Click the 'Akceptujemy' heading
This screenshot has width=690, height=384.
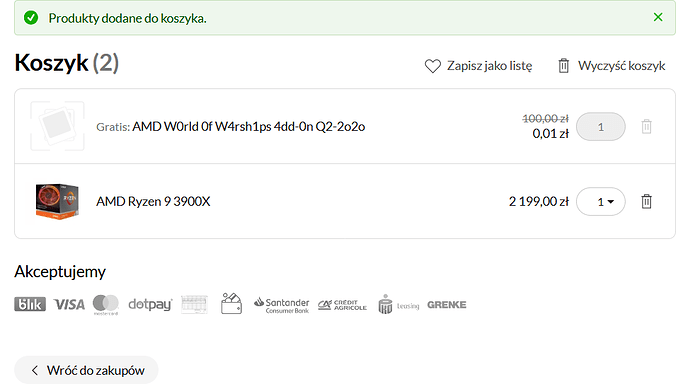[60, 272]
